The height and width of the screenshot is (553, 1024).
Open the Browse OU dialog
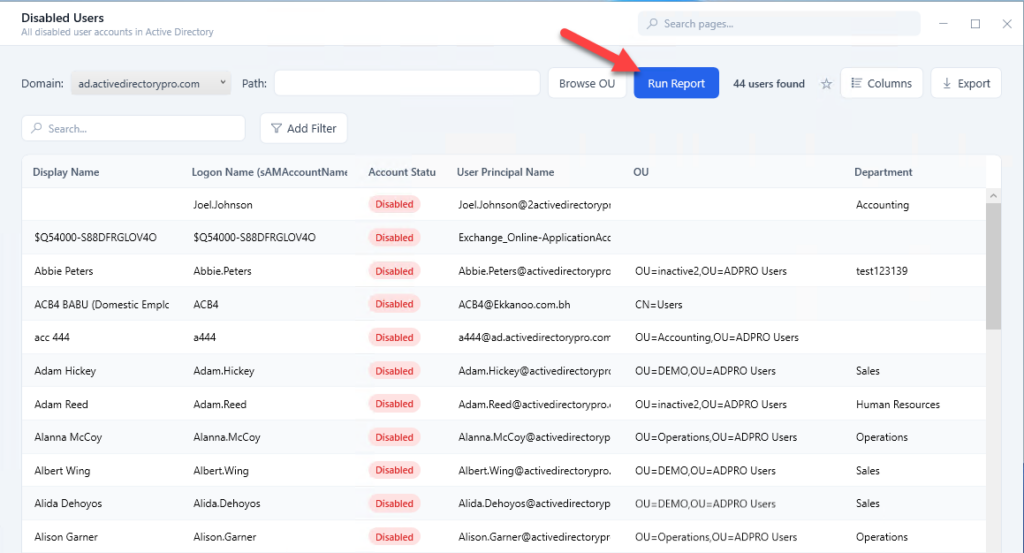[586, 83]
